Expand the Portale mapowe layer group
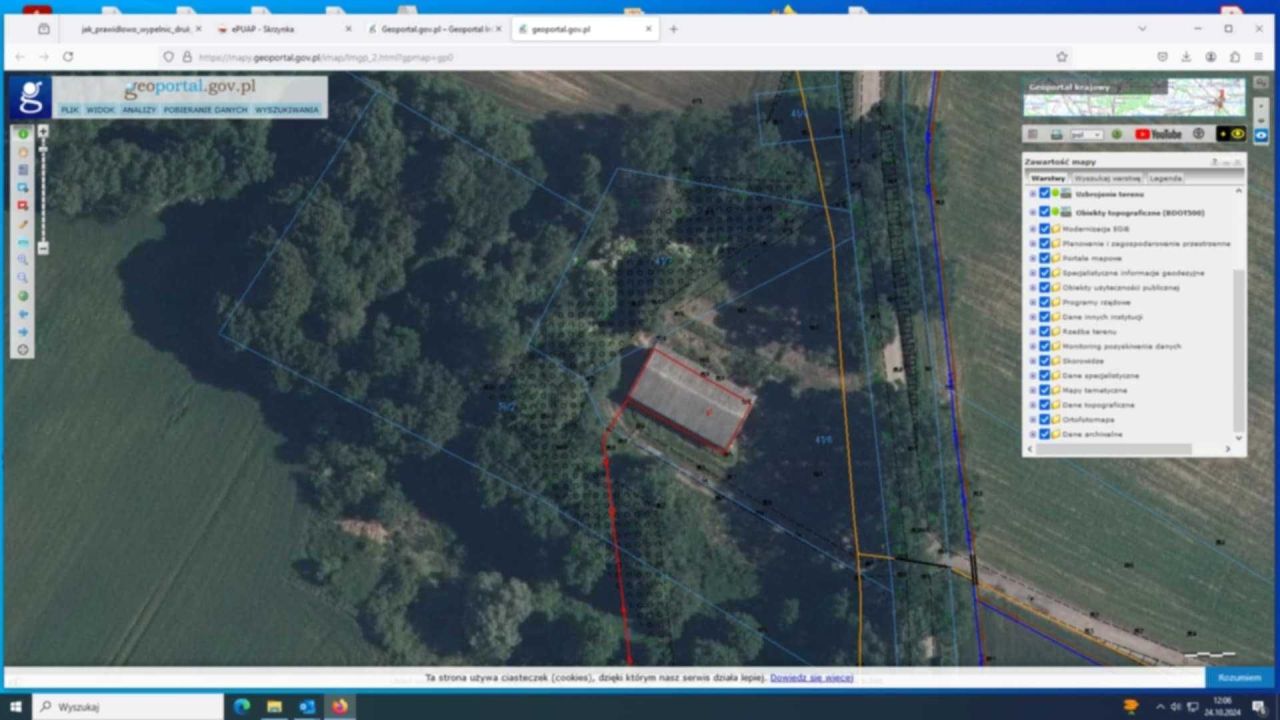 [1033, 258]
